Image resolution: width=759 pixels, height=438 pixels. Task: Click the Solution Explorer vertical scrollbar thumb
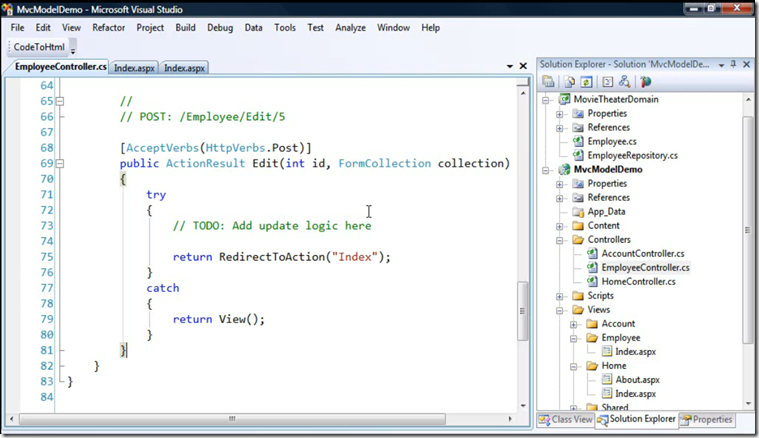(x=747, y=230)
